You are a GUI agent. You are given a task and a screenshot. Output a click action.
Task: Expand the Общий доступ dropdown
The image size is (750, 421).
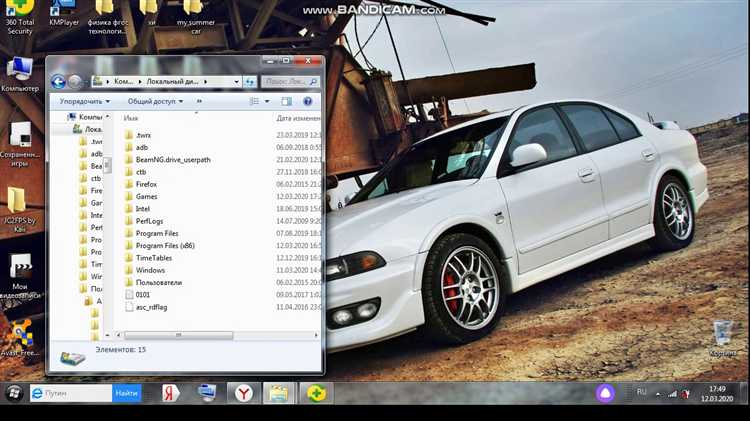point(155,101)
